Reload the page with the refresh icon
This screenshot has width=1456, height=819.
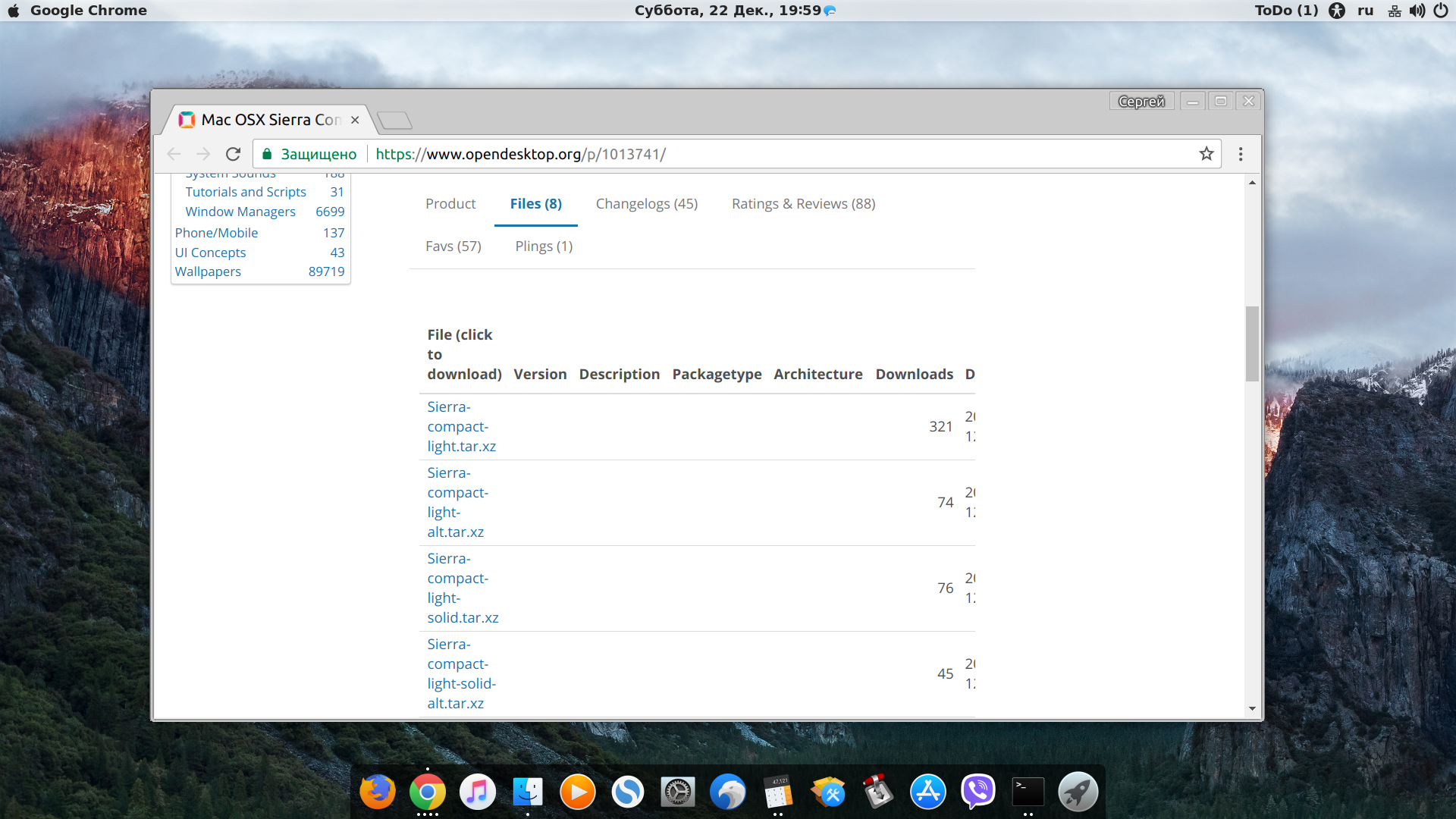(x=233, y=154)
